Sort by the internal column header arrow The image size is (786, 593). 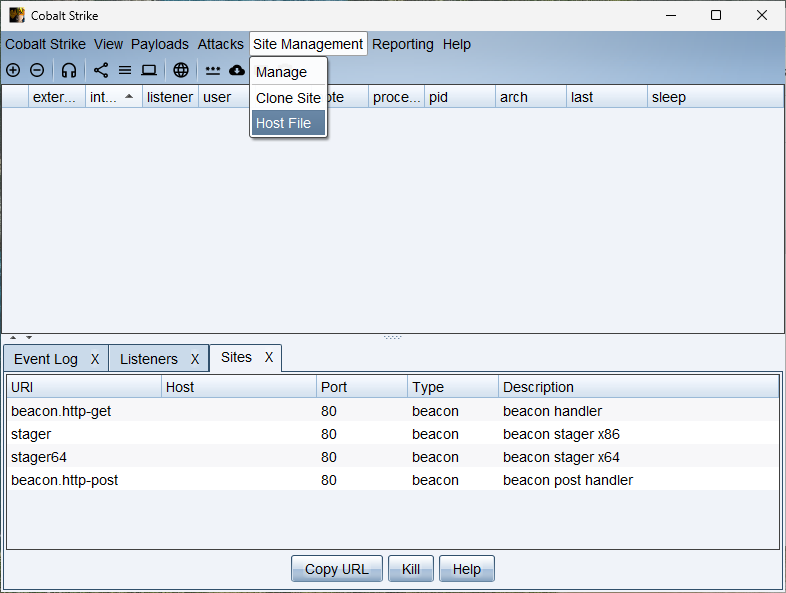tap(128, 97)
